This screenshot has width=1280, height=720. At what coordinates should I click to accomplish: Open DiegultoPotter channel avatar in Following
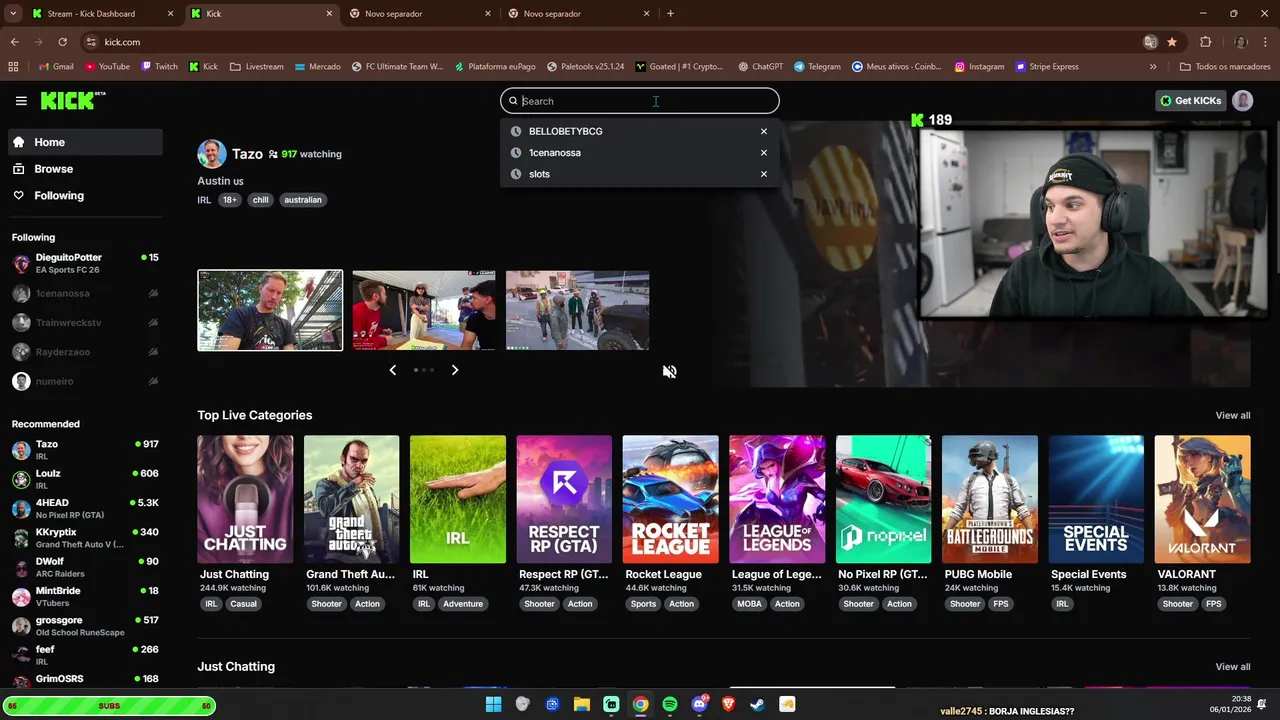point(21,264)
